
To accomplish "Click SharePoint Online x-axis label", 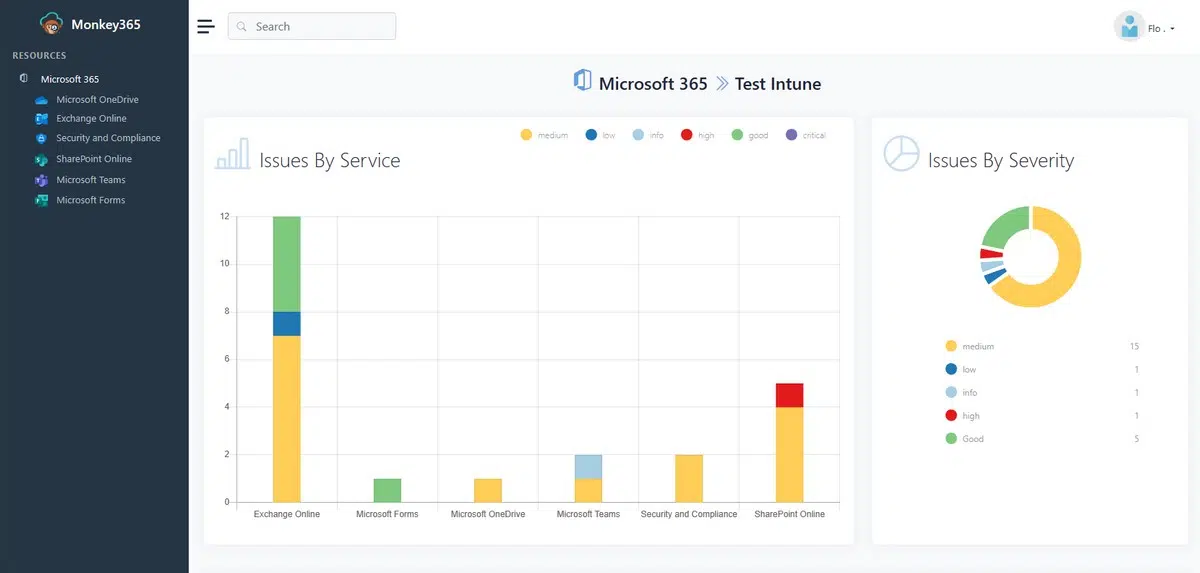I will 790,514.
